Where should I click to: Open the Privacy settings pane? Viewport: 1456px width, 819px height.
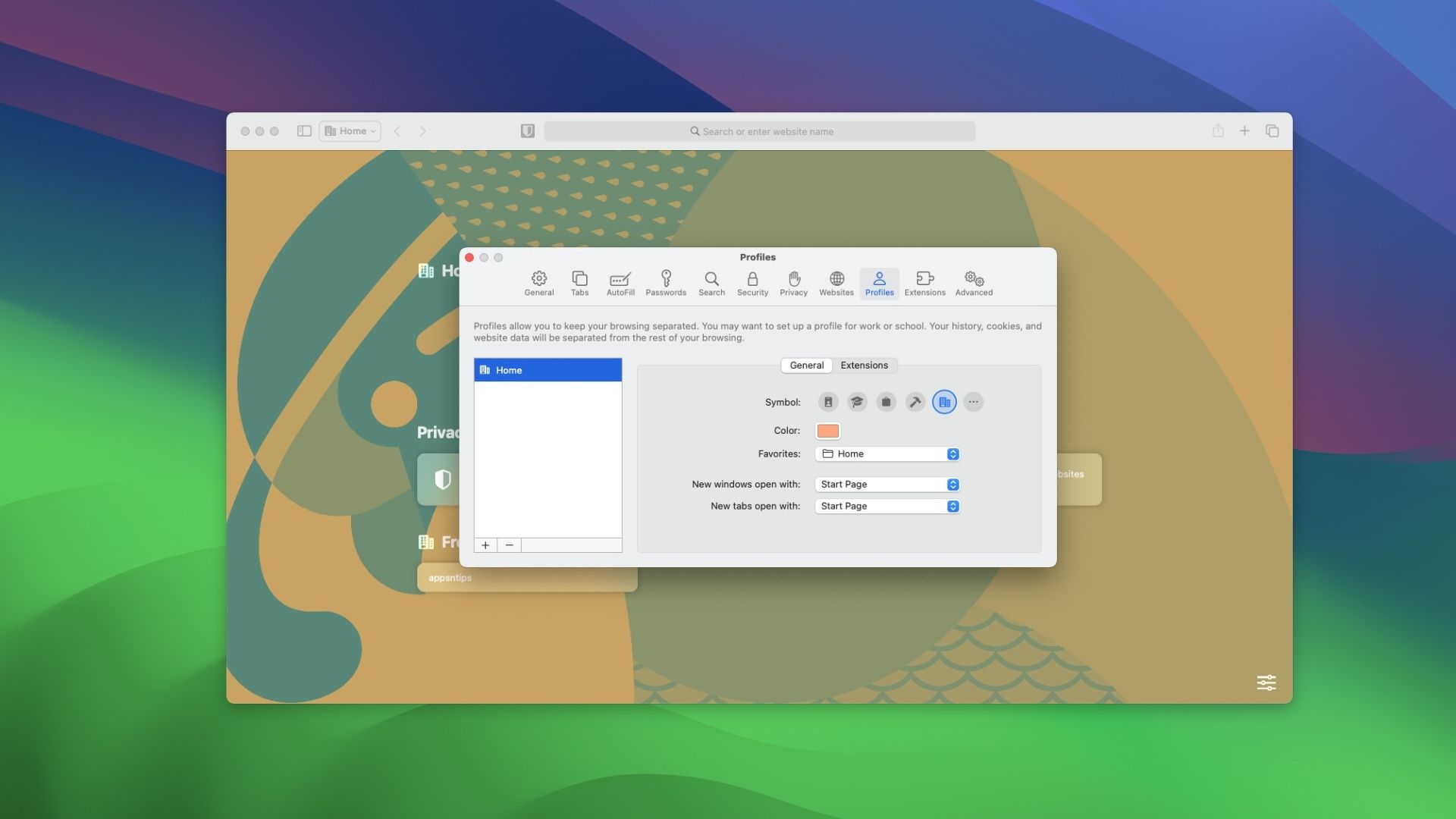point(793,283)
